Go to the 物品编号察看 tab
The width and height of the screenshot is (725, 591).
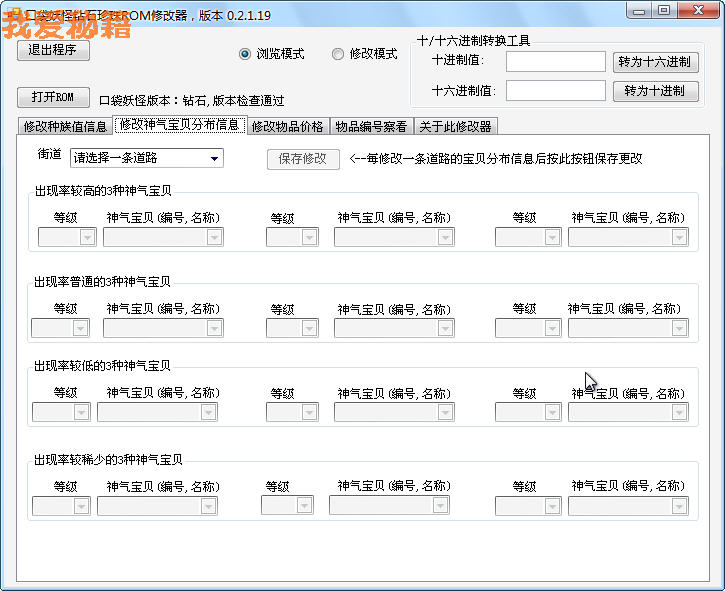pyautogui.click(x=370, y=127)
